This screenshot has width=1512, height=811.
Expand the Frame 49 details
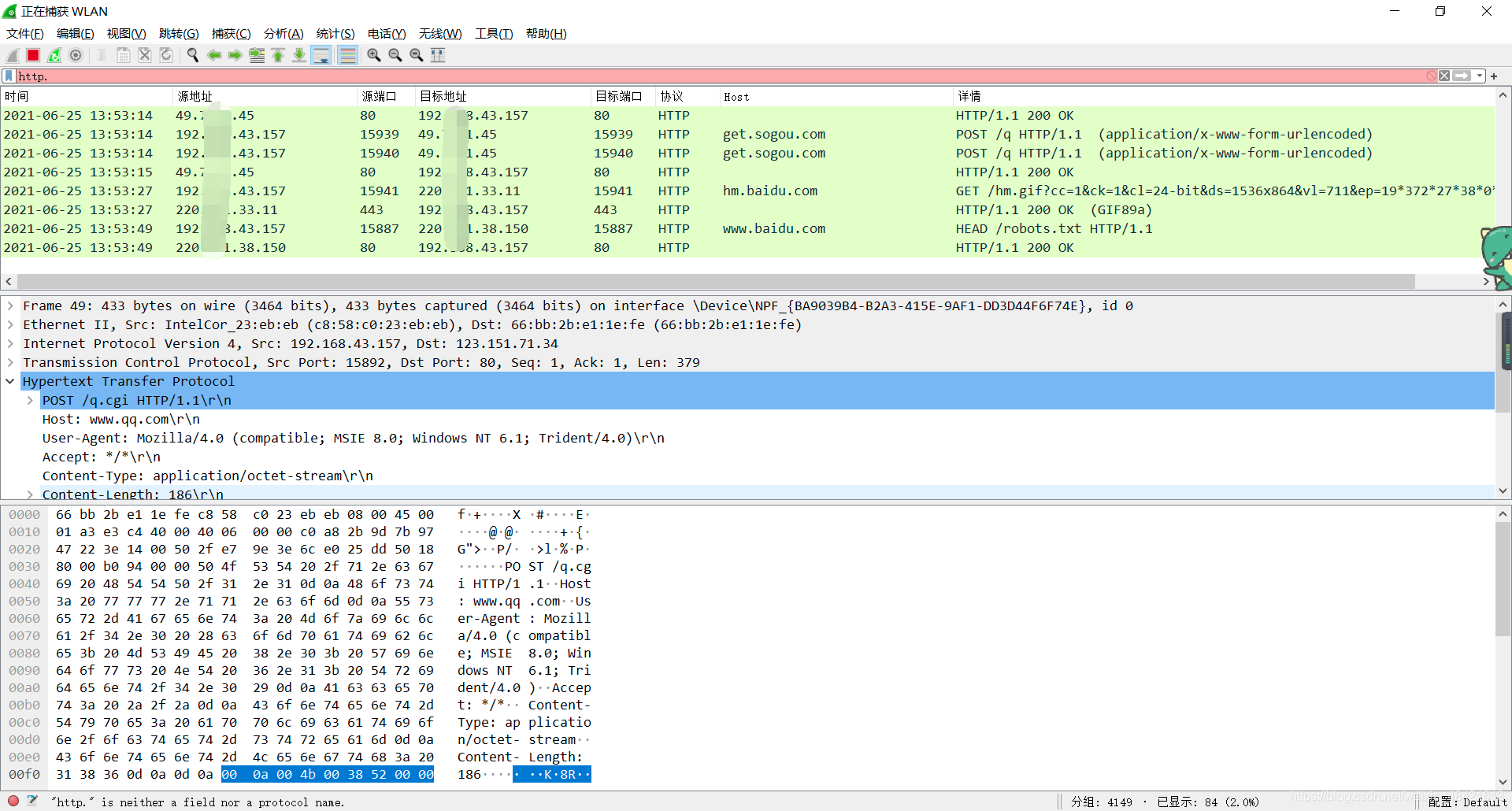(10, 306)
